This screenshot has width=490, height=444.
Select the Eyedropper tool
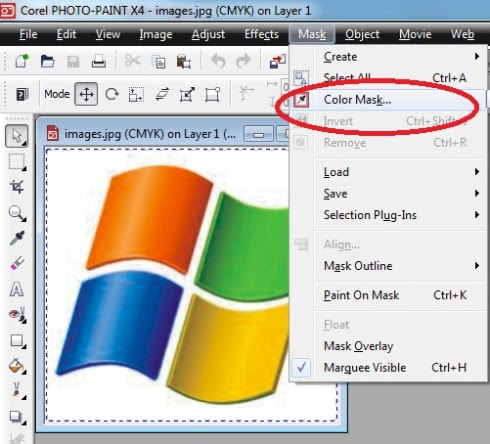pyautogui.click(x=17, y=238)
